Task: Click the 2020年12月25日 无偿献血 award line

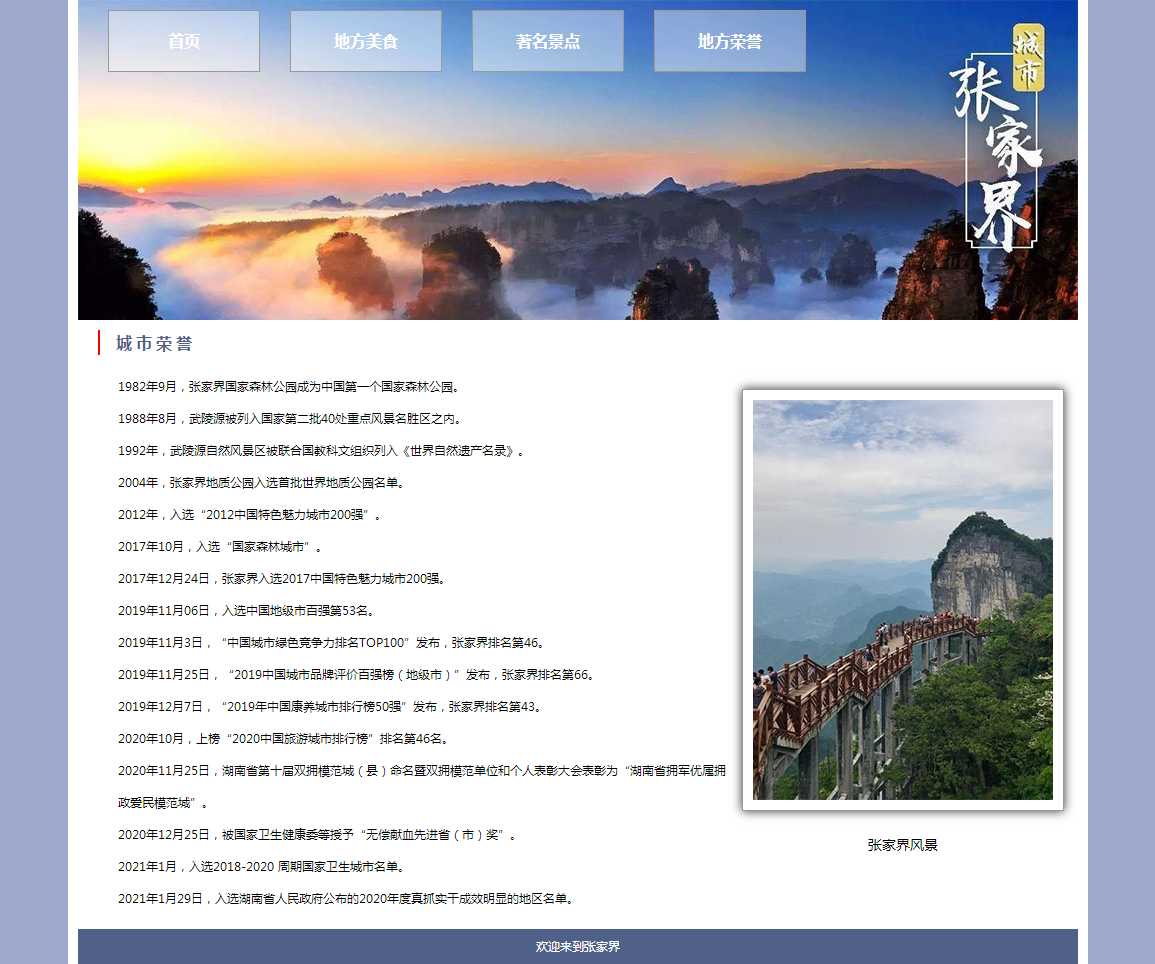Action: point(318,835)
